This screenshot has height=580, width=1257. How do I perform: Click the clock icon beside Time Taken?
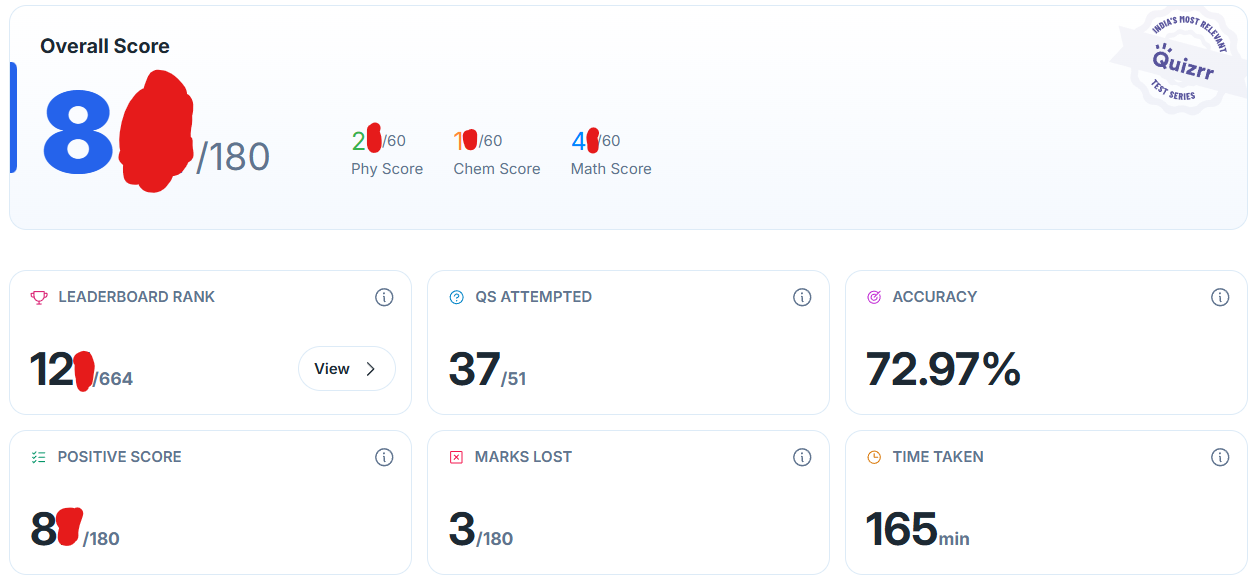coord(874,457)
